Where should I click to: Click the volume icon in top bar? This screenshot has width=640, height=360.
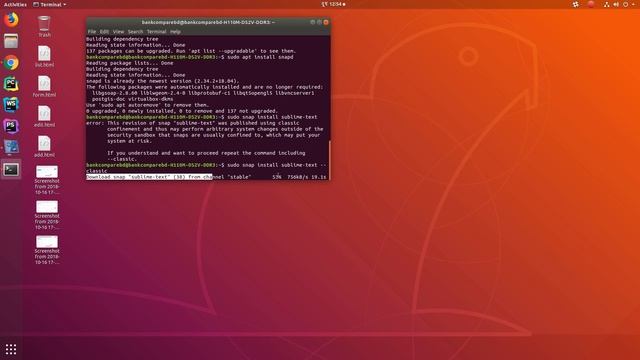pyautogui.click(x=616, y=4)
